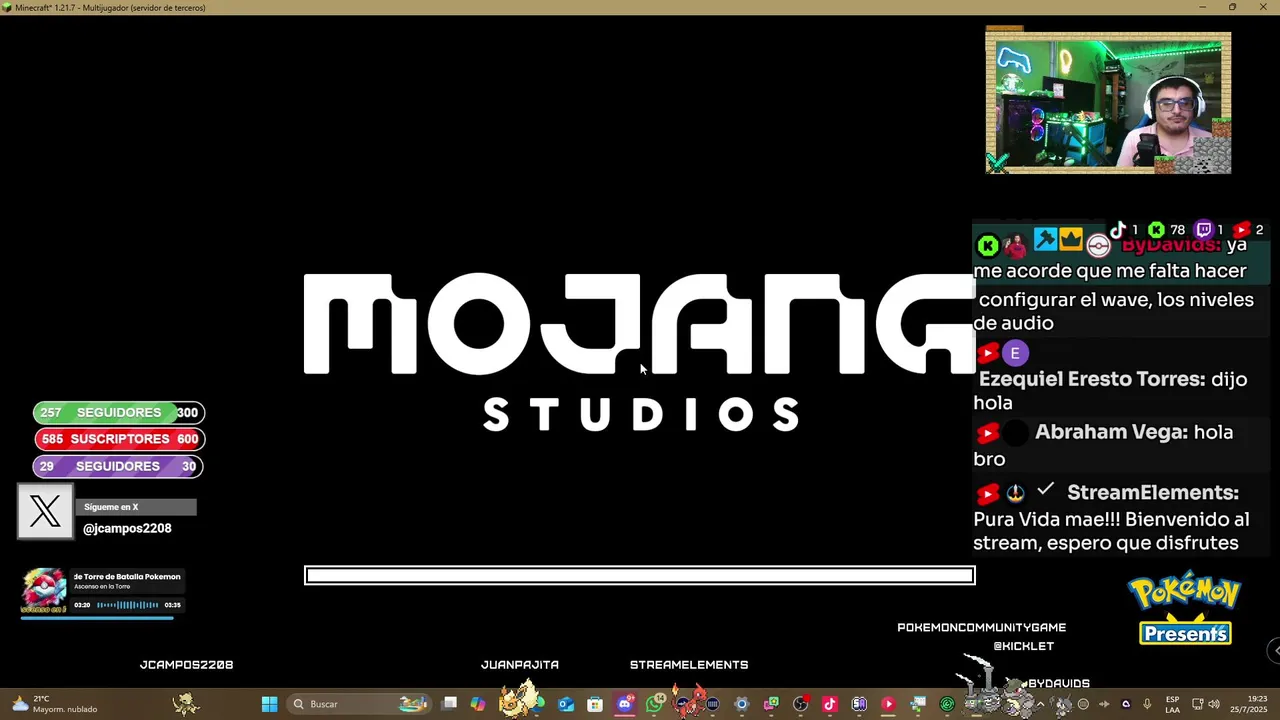1280x720 pixels.
Task: Click the JCAMPOS2208 label at the bottom
Action: point(187,664)
